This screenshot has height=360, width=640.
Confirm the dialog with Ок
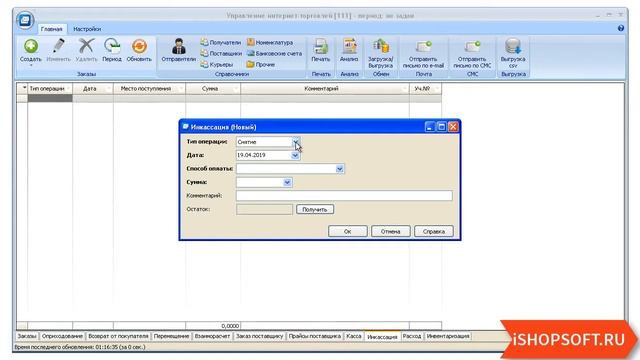point(347,231)
